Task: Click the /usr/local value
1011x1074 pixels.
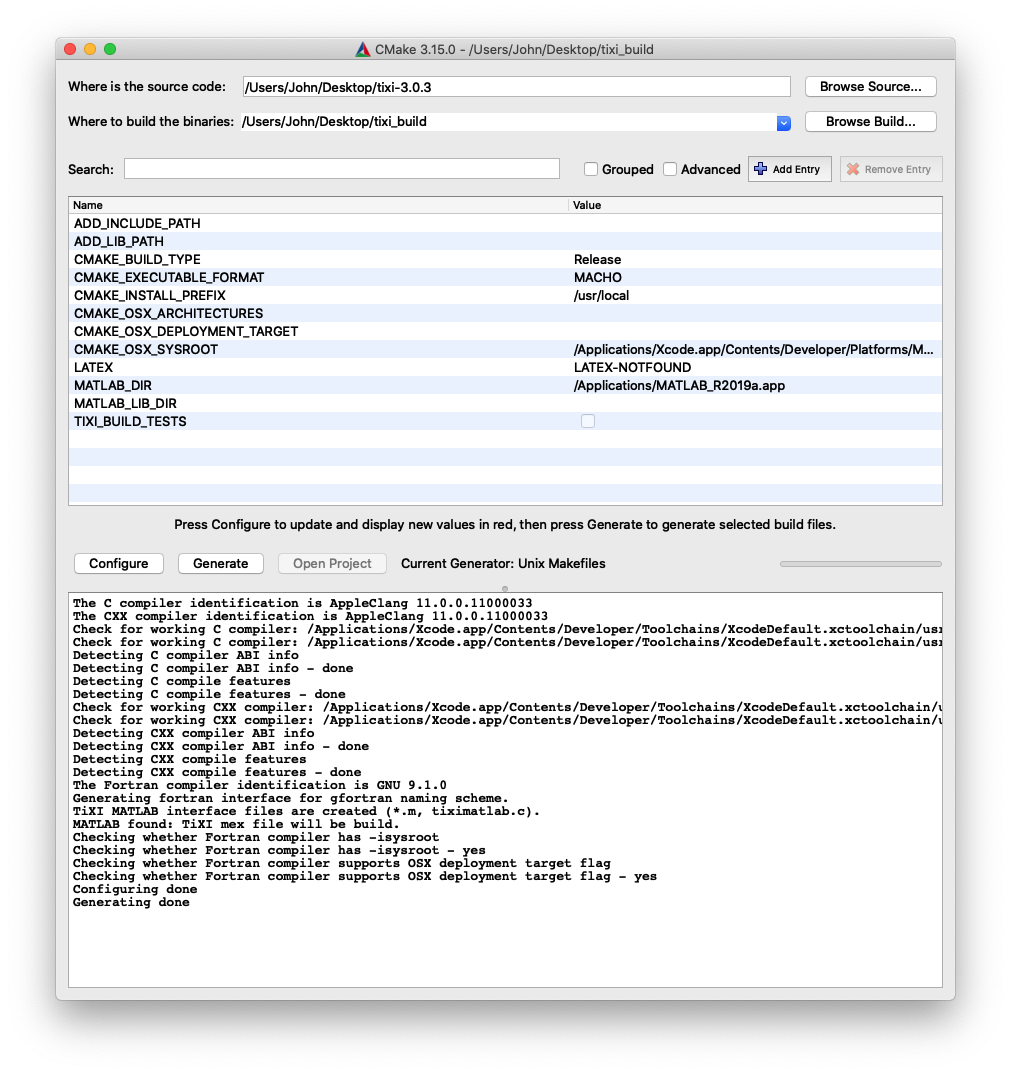Action: 601,295
